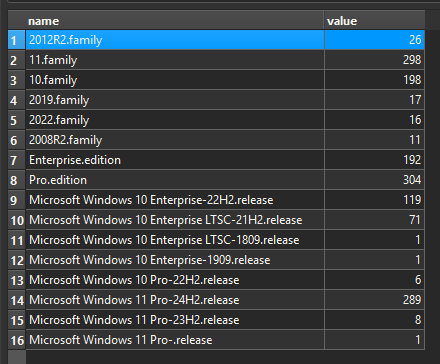Select 'Windows 11 Pro-23H2.release' cell
440x364 pixels.
coord(175,320)
